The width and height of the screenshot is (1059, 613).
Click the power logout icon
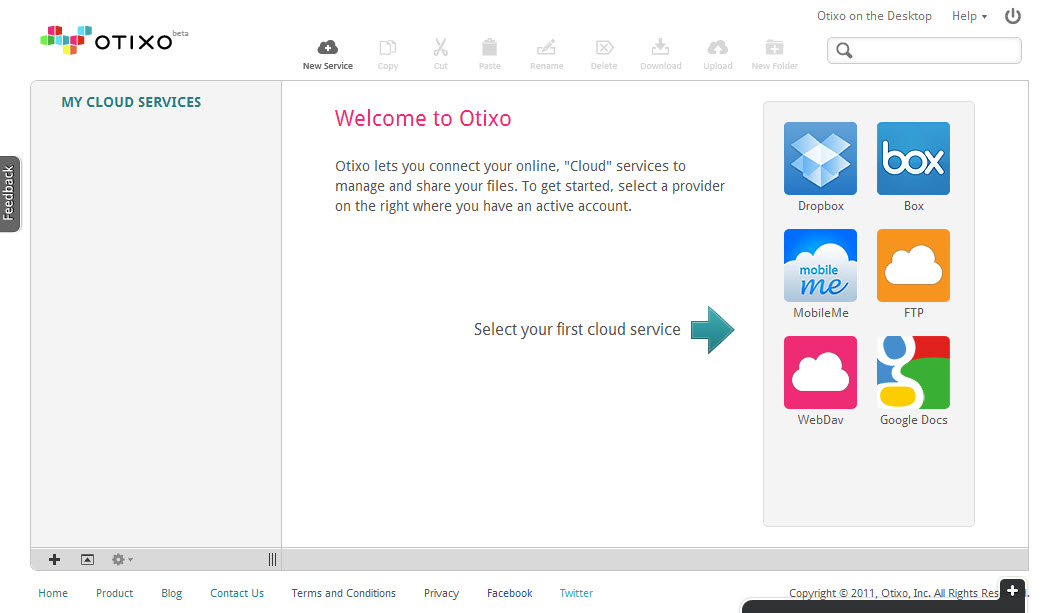click(x=1012, y=16)
